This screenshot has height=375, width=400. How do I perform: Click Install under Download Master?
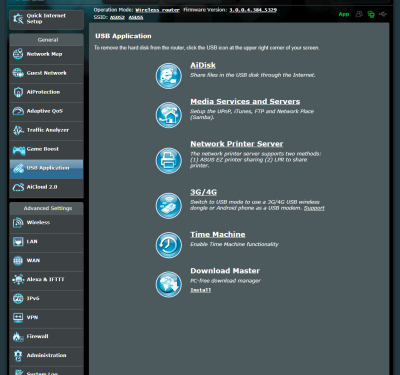tap(200, 290)
